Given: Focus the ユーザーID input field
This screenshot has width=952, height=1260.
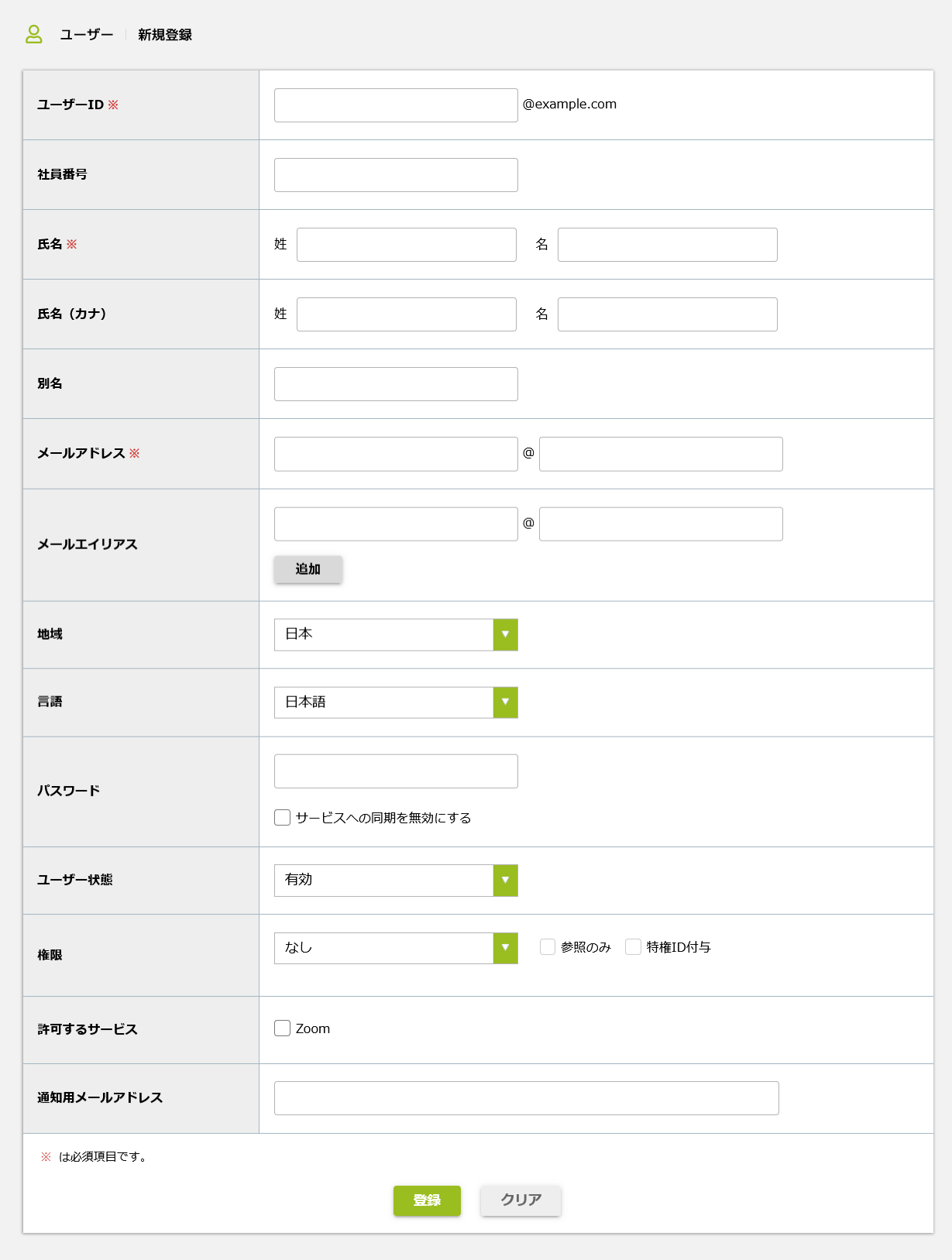Looking at the screenshot, I should tap(396, 105).
